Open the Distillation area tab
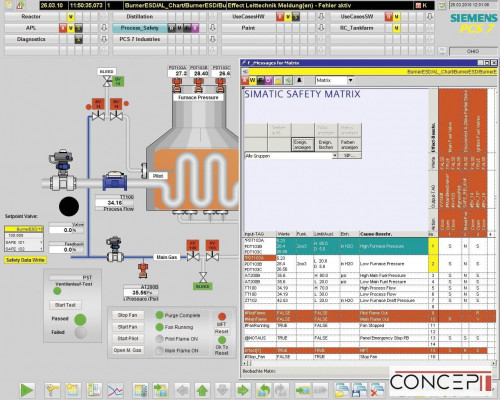 tap(140, 16)
